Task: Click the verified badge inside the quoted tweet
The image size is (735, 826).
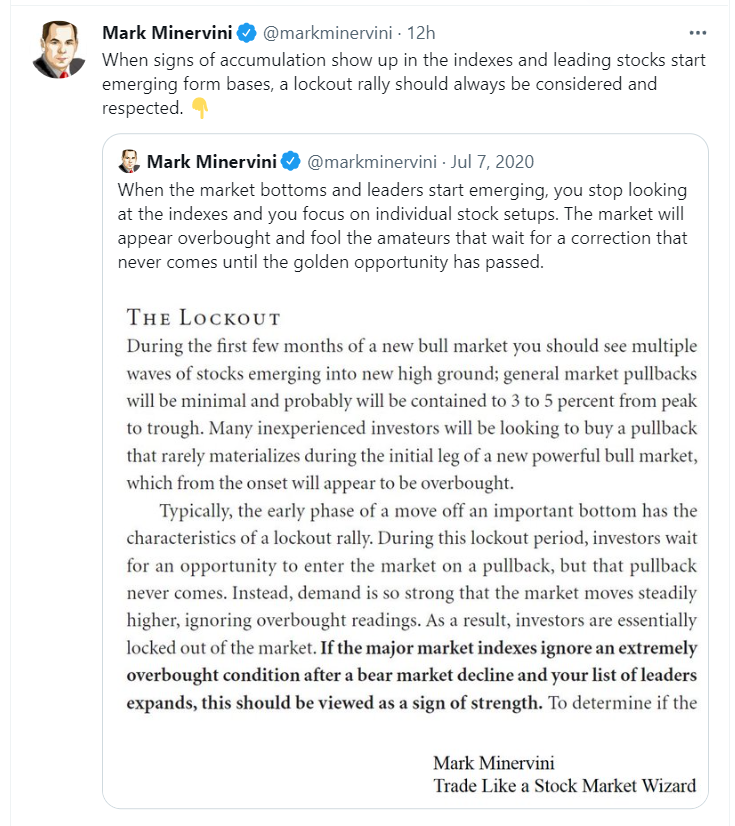Action: point(290,161)
